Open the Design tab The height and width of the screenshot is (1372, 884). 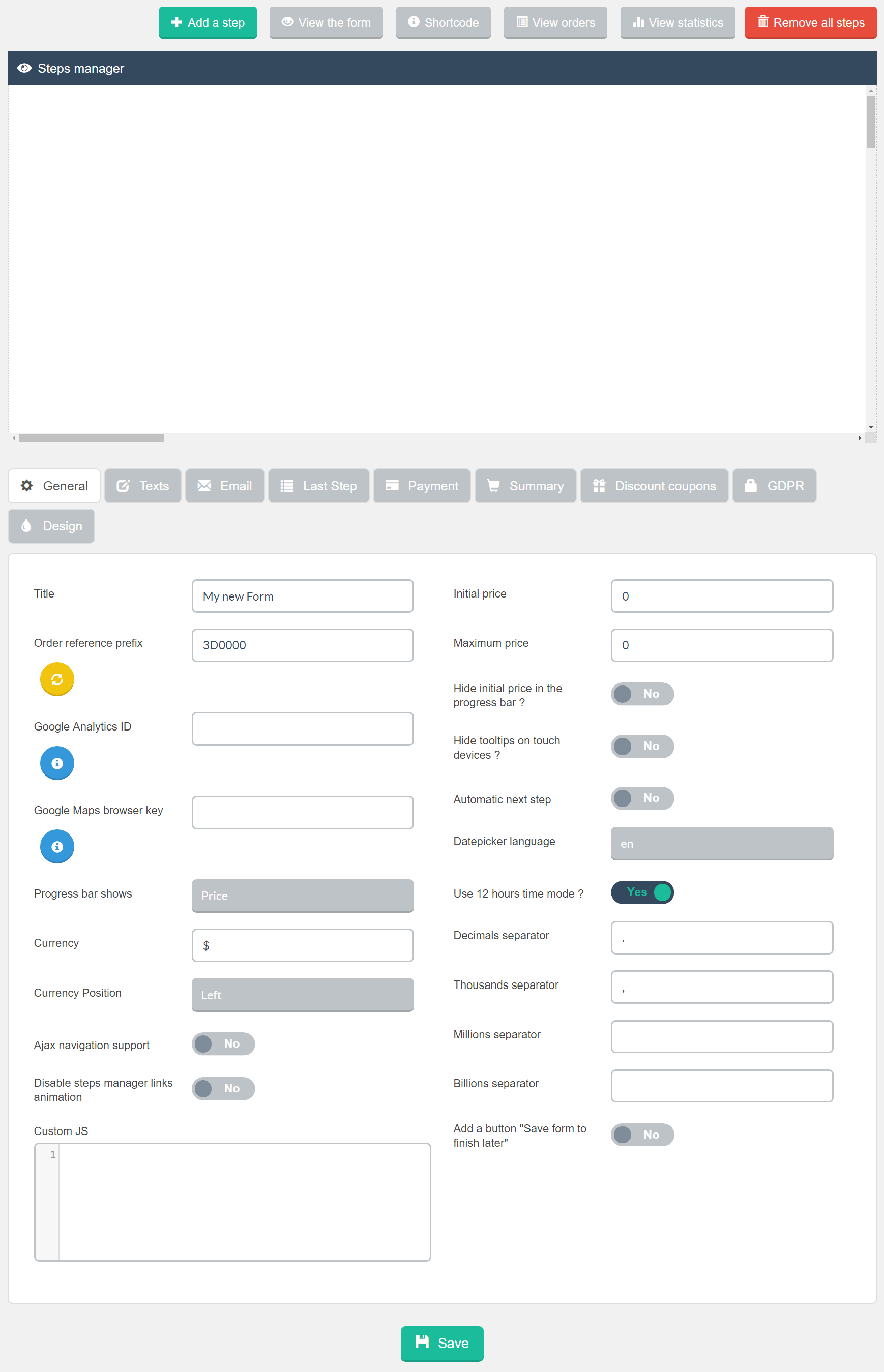(51, 526)
